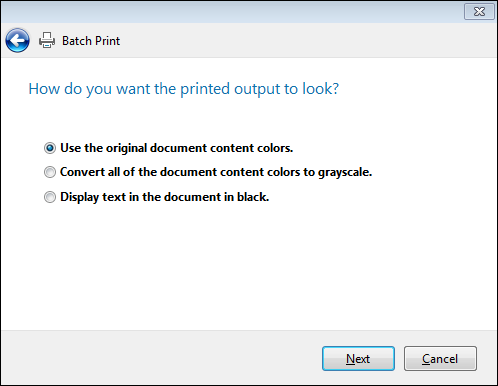Image resolution: width=498 pixels, height=386 pixels.
Task: Click the label text 'Convert all of the document content colors'
Action: (180, 172)
